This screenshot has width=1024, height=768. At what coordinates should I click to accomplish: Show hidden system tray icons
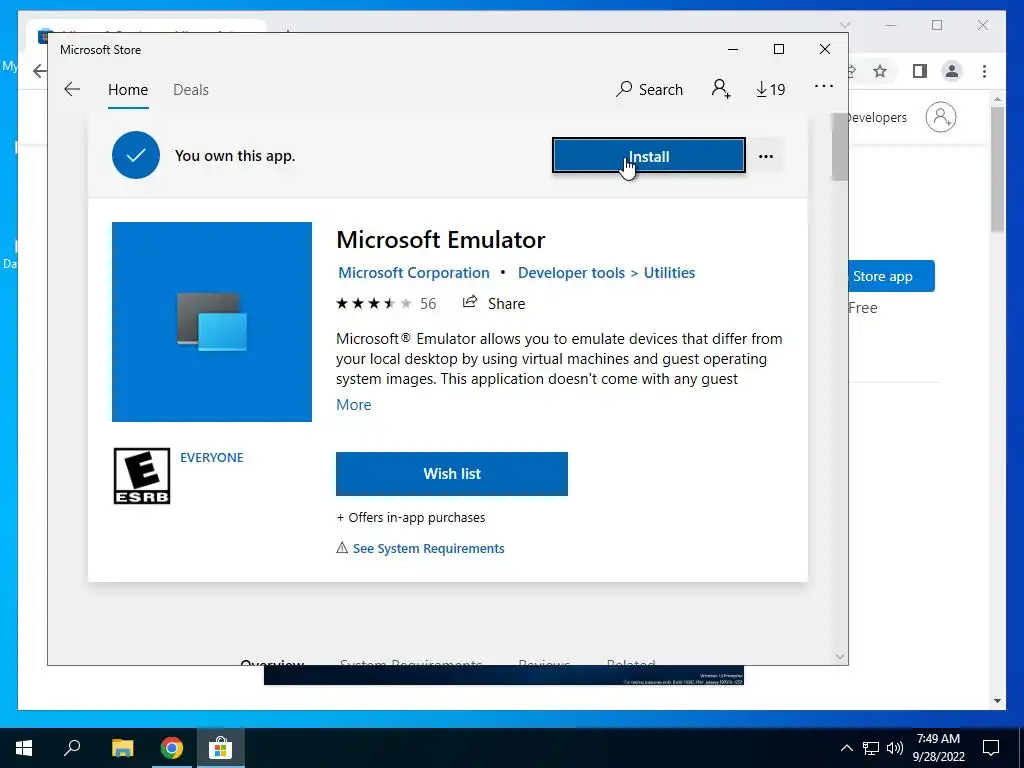[x=846, y=748]
